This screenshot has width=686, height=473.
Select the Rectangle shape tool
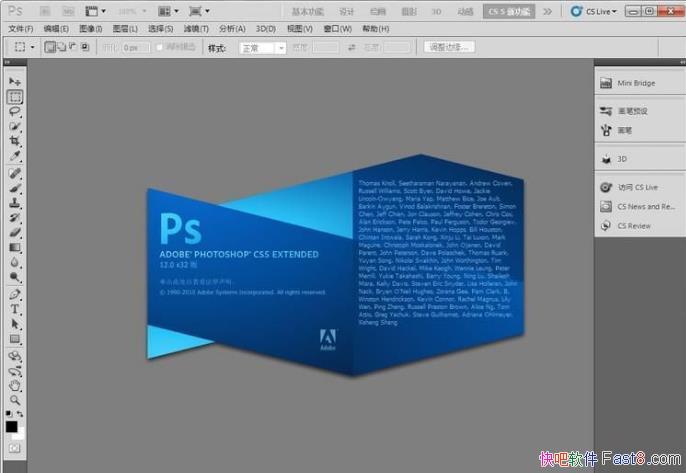point(14,339)
